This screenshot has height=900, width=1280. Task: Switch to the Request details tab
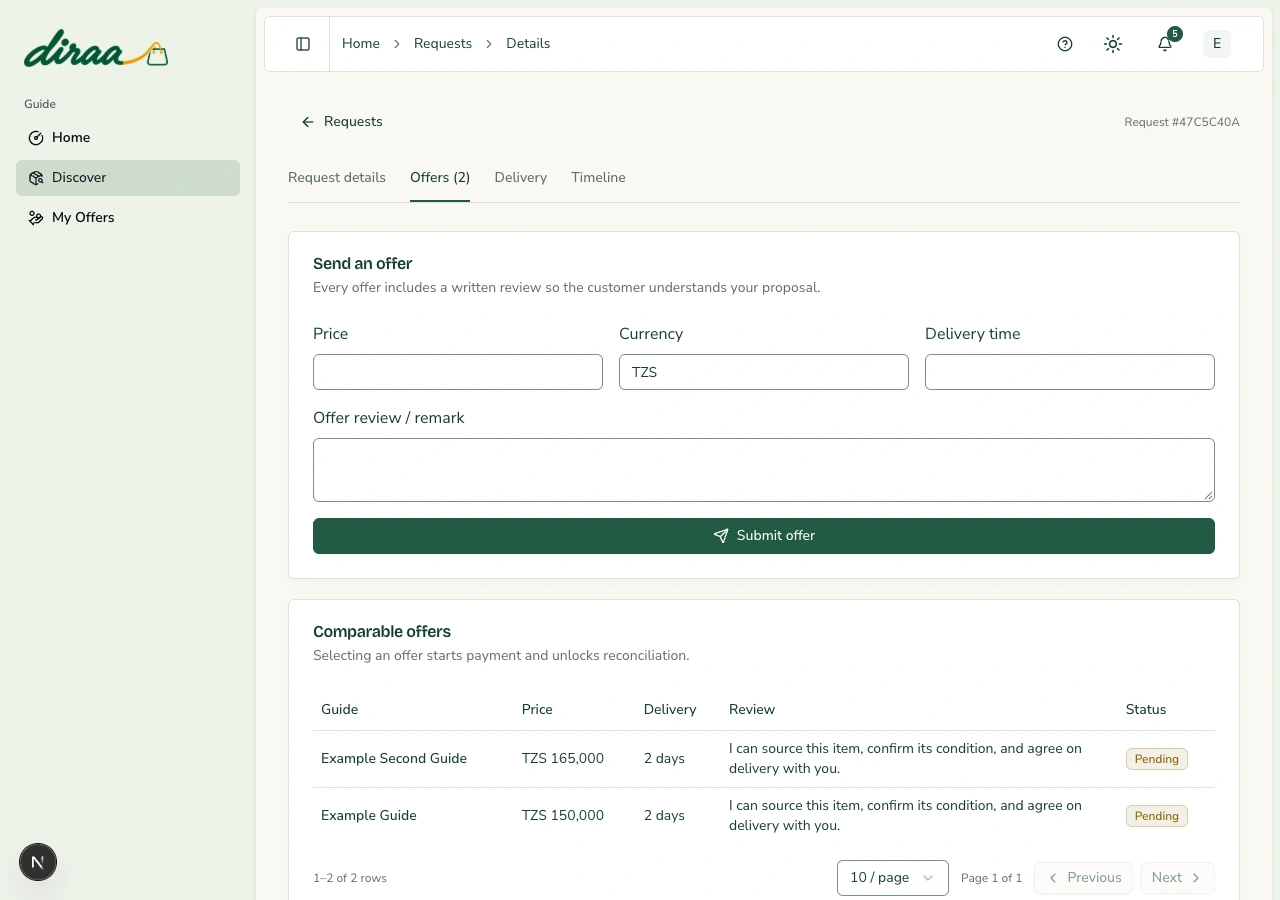click(337, 178)
